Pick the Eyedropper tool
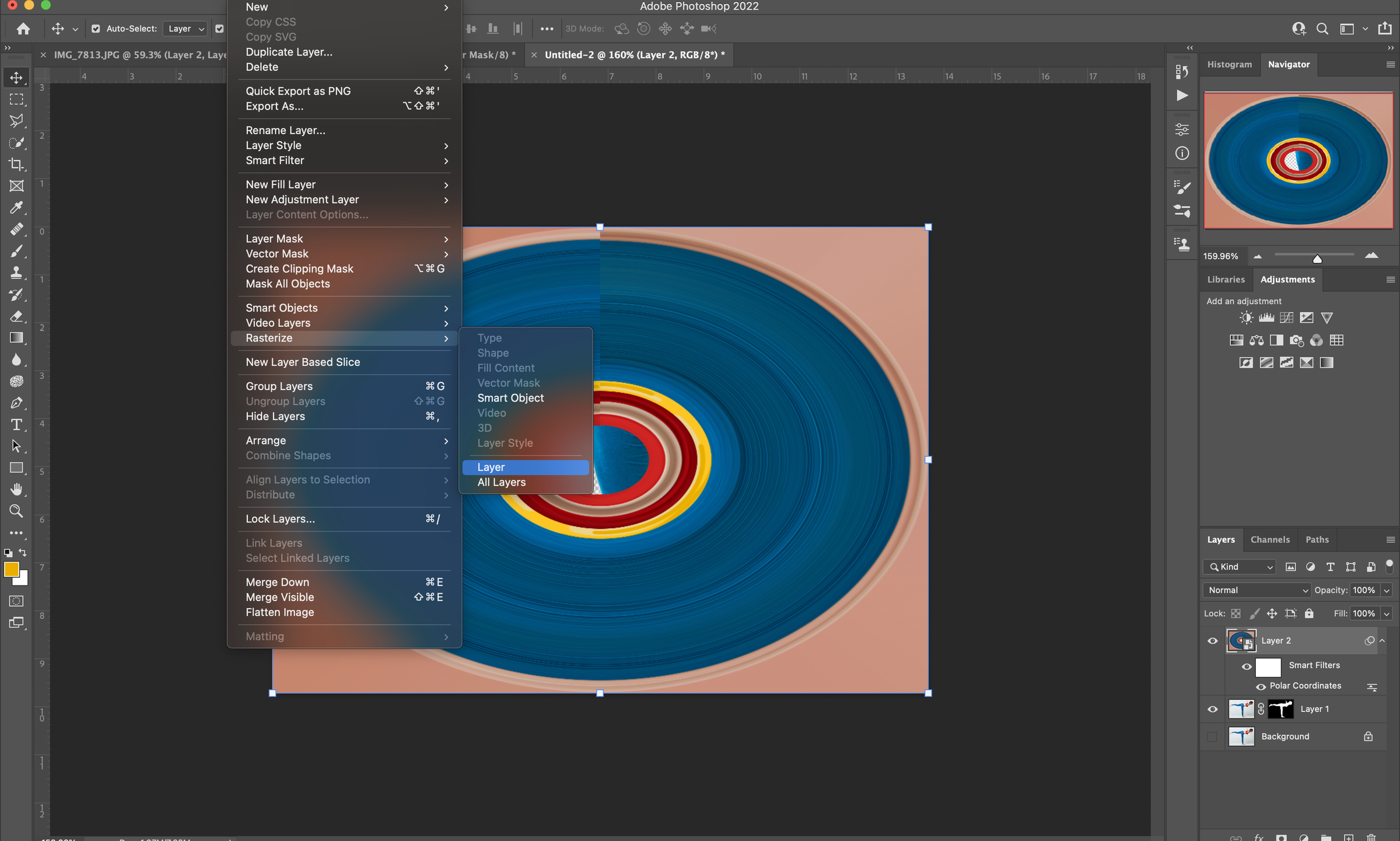Screen dimensions: 1400x841 tap(16, 208)
